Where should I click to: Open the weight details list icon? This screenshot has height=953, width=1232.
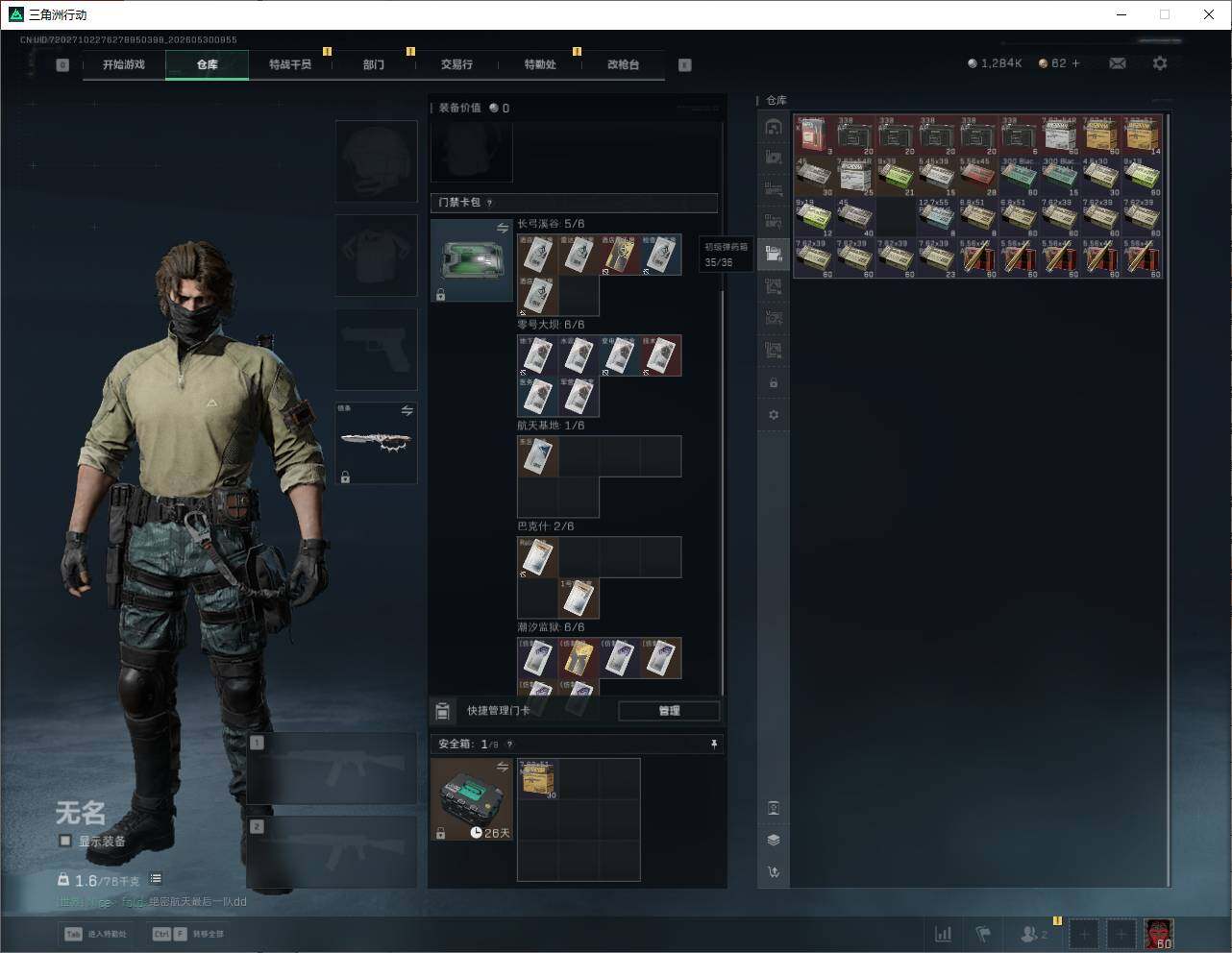coord(156,878)
